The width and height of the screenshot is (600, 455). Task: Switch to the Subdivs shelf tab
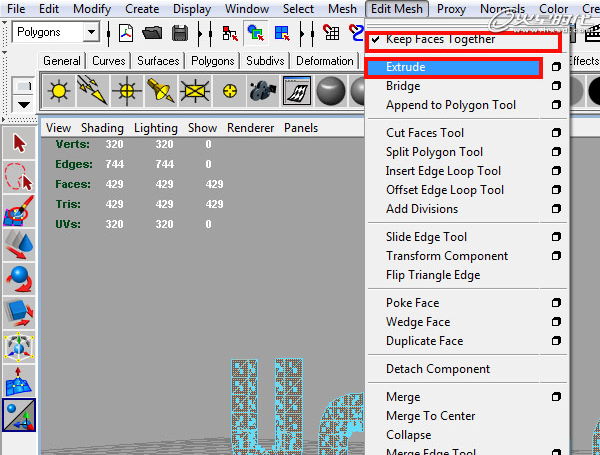click(x=265, y=61)
